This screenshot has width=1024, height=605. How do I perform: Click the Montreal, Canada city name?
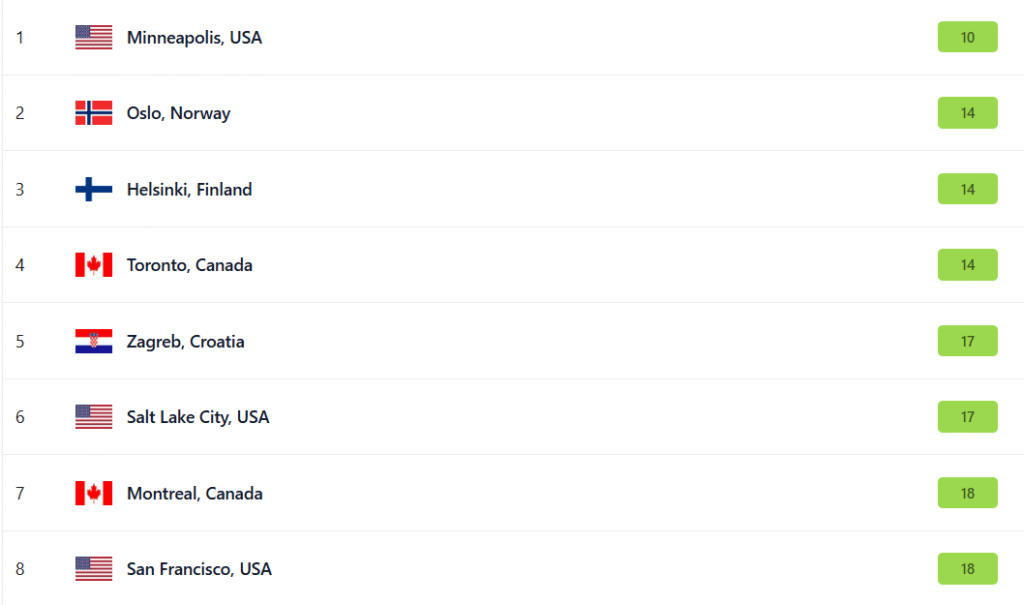click(x=194, y=493)
